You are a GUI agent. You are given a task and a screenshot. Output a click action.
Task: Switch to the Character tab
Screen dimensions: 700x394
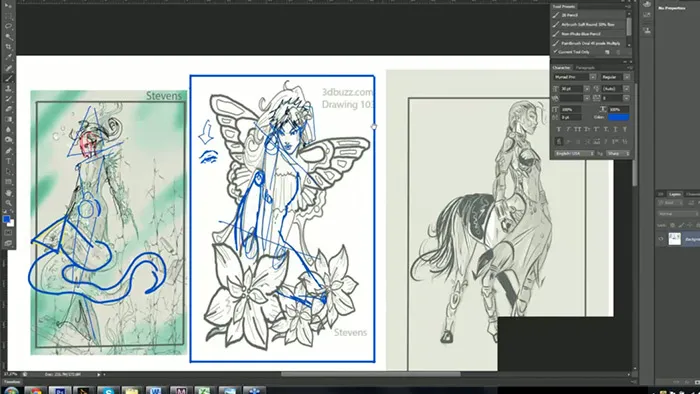[x=561, y=68]
